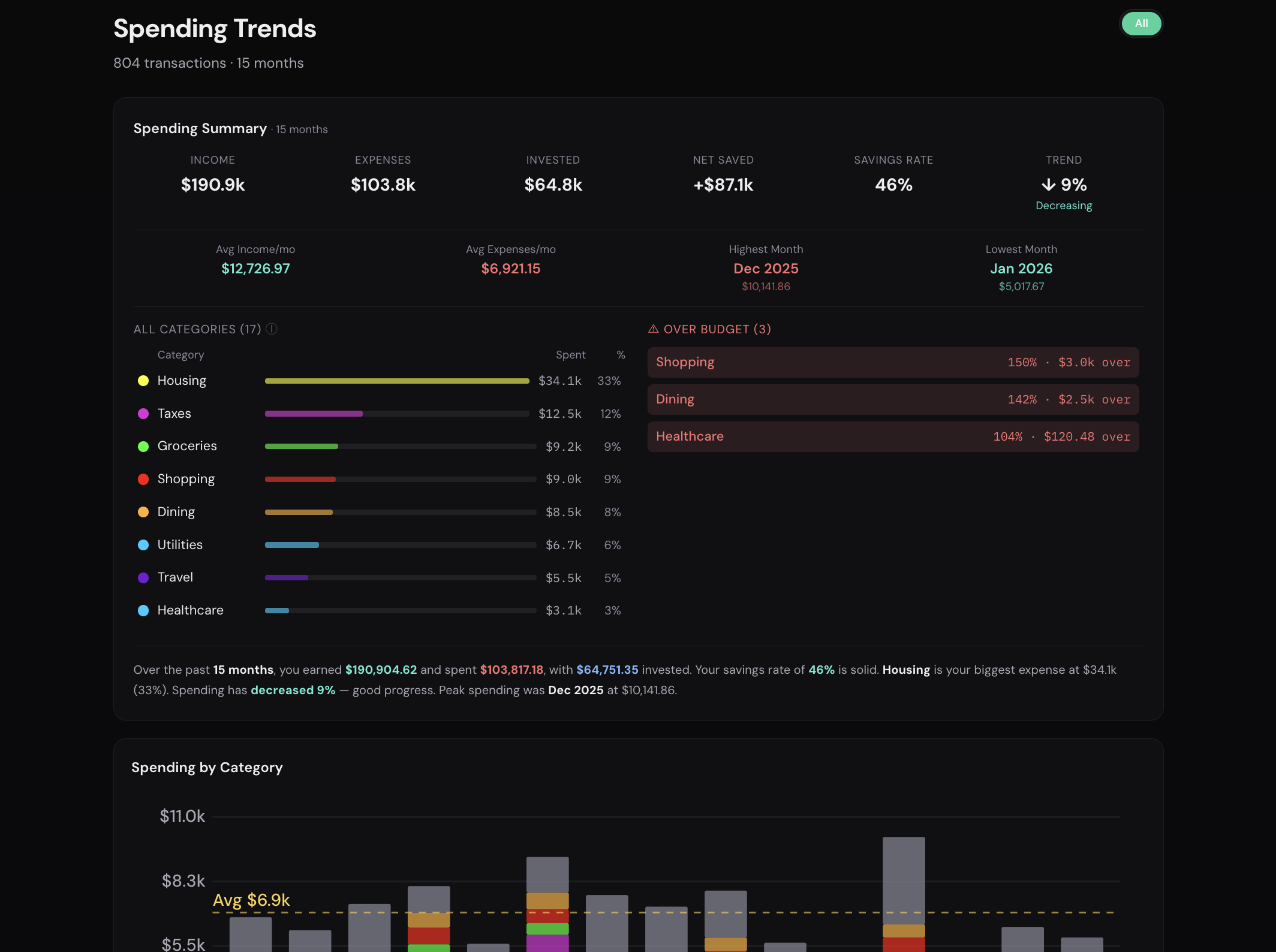
Task: Expand the Spending Summary section
Action: point(200,128)
